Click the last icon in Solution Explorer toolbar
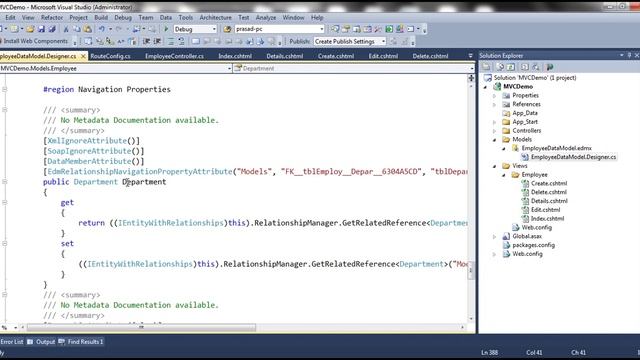Image resolution: width=640 pixels, height=360 pixels. tap(550, 67)
